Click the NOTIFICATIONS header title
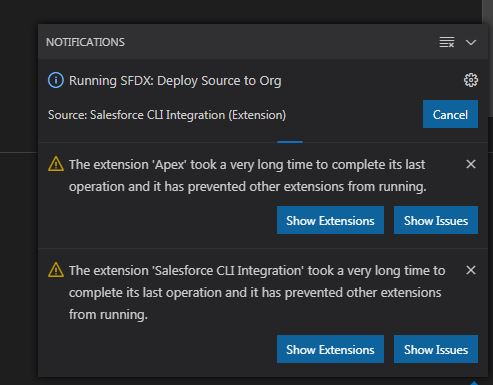The width and height of the screenshot is (493, 385). coord(85,42)
